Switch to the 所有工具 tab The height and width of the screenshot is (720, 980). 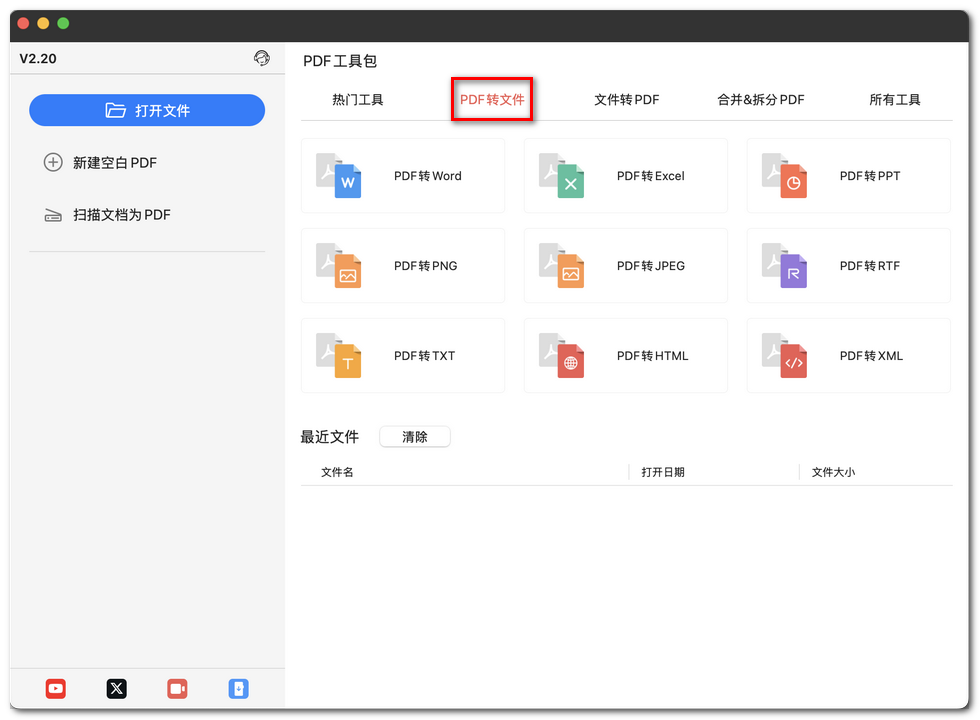[x=895, y=99]
